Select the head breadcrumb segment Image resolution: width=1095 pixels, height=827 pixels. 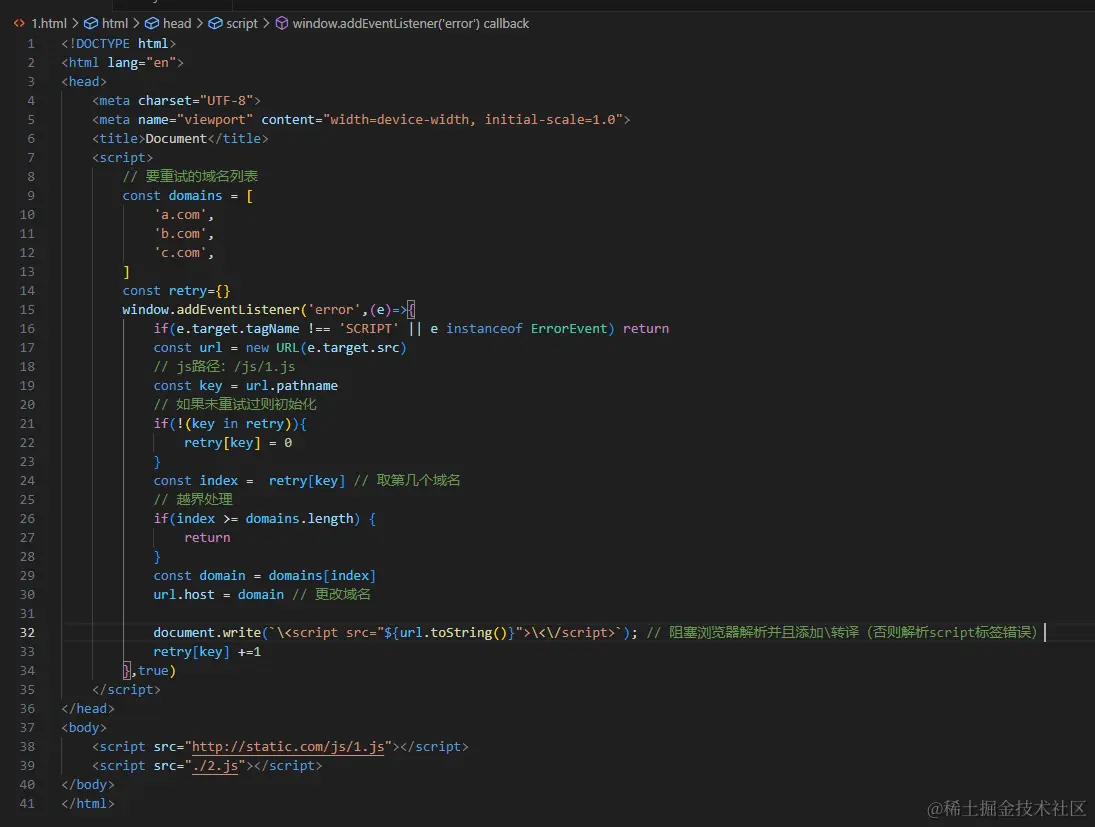coord(177,24)
